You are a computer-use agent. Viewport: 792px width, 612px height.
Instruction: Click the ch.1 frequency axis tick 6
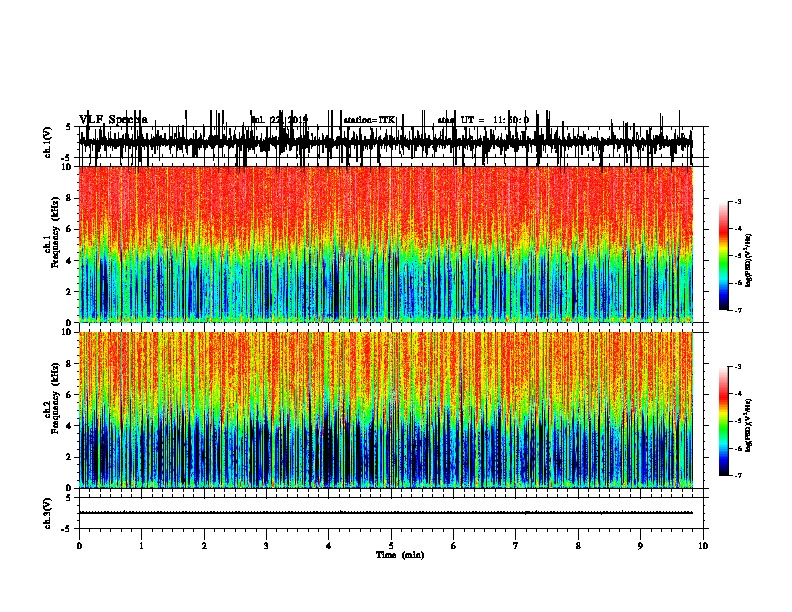(x=70, y=230)
